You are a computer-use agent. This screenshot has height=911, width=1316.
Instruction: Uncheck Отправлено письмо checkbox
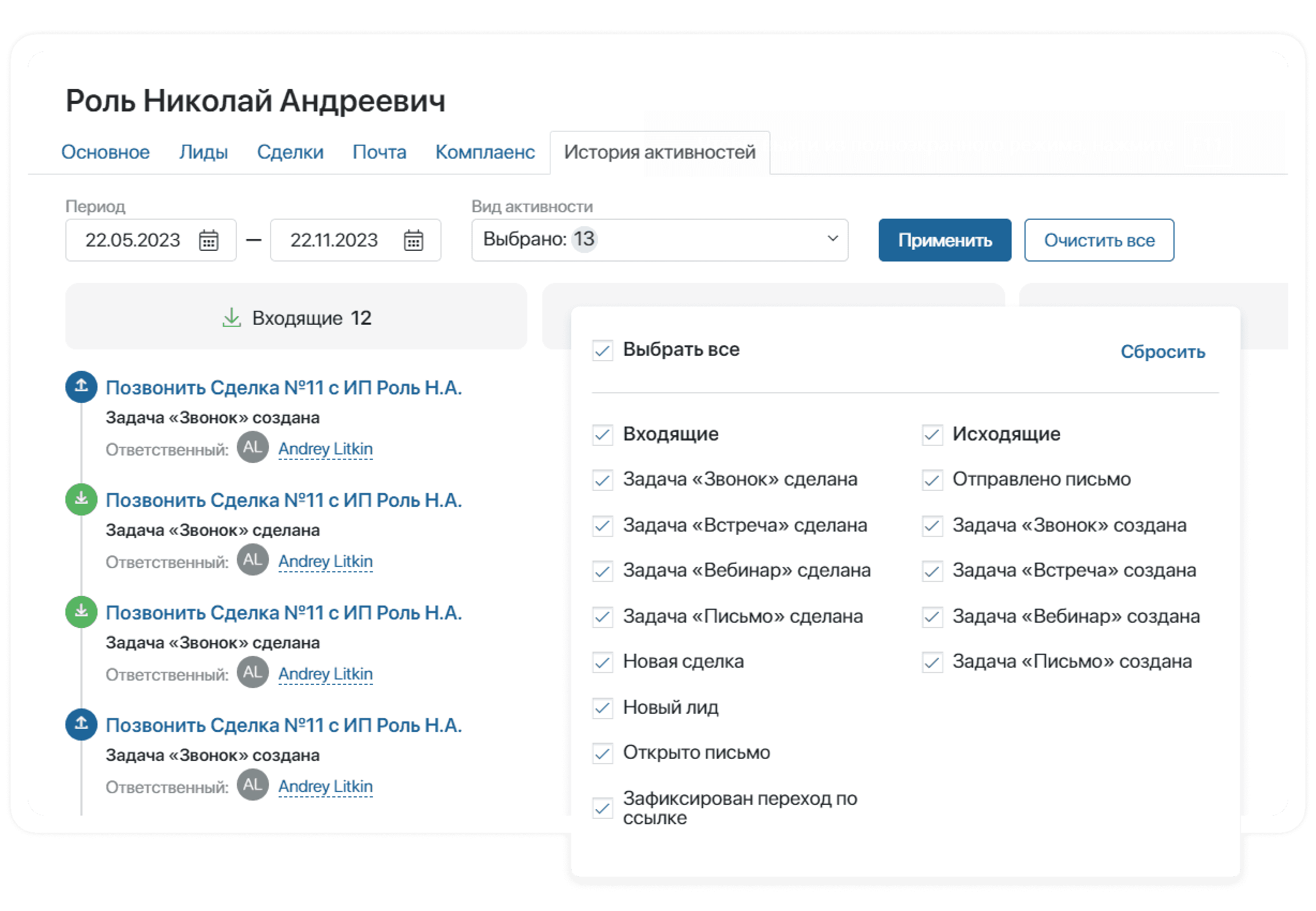(932, 480)
